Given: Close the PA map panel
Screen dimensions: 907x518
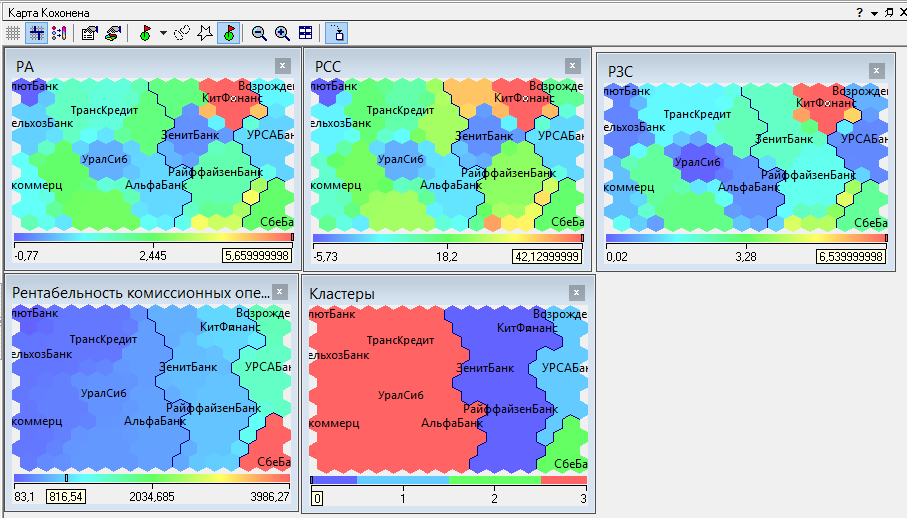Looking at the screenshot, I should [282, 66].
